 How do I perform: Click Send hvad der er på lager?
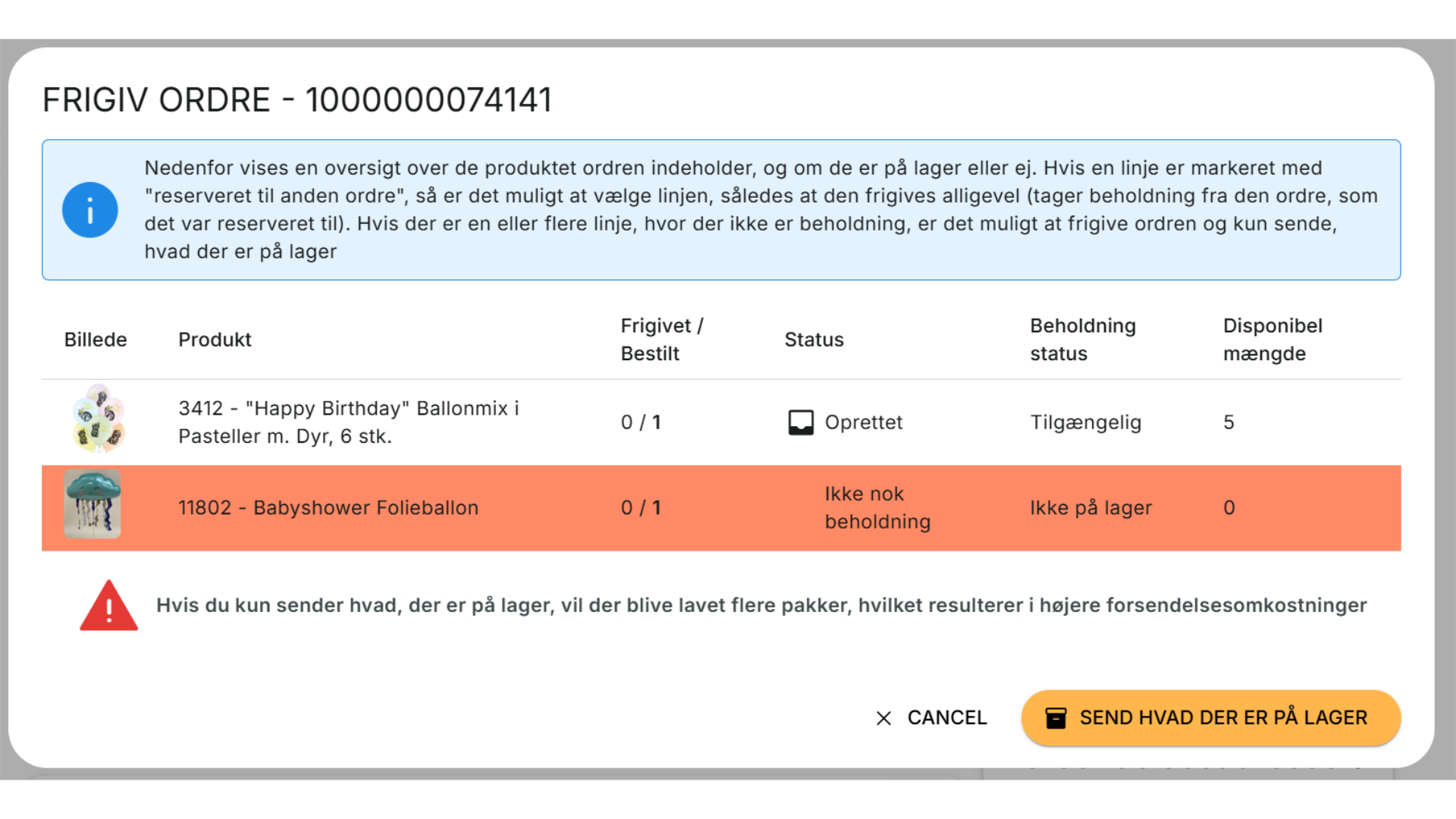(1210, 718)
